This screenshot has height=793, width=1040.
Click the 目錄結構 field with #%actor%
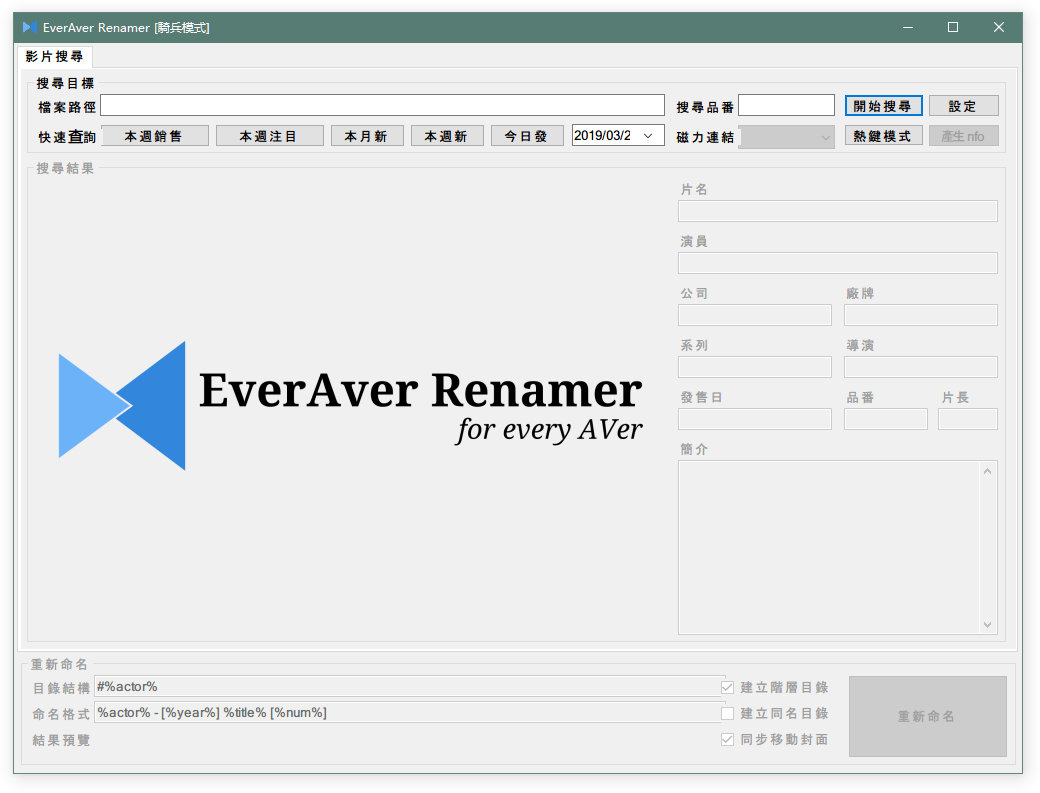tap(409, 686)
